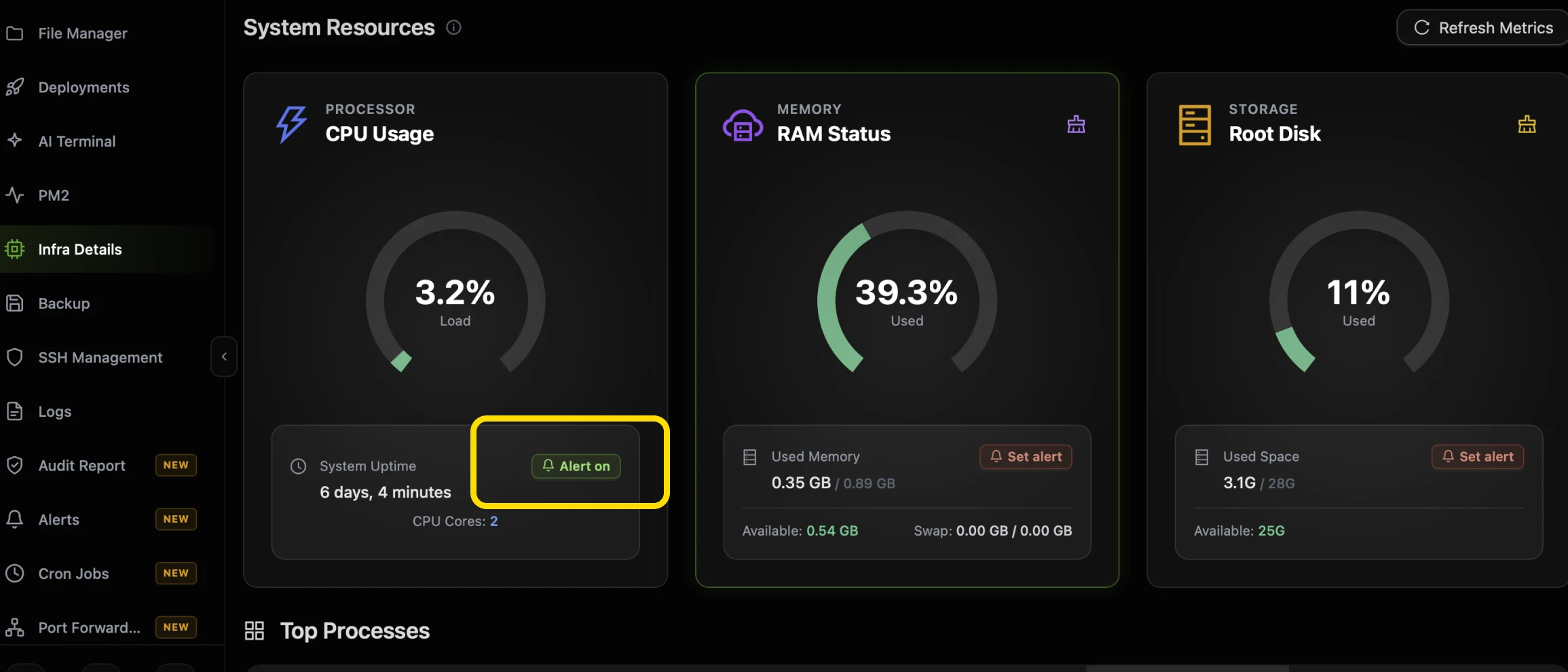Click the File Manager folder icon
This screenshot has width=1568, height=672.
[15, 33]
